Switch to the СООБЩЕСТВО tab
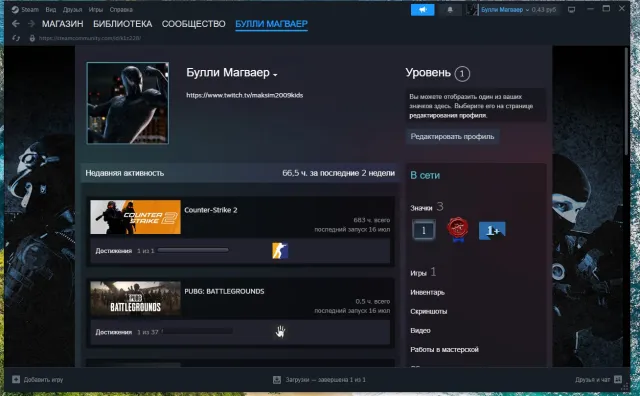 (193, 24)
